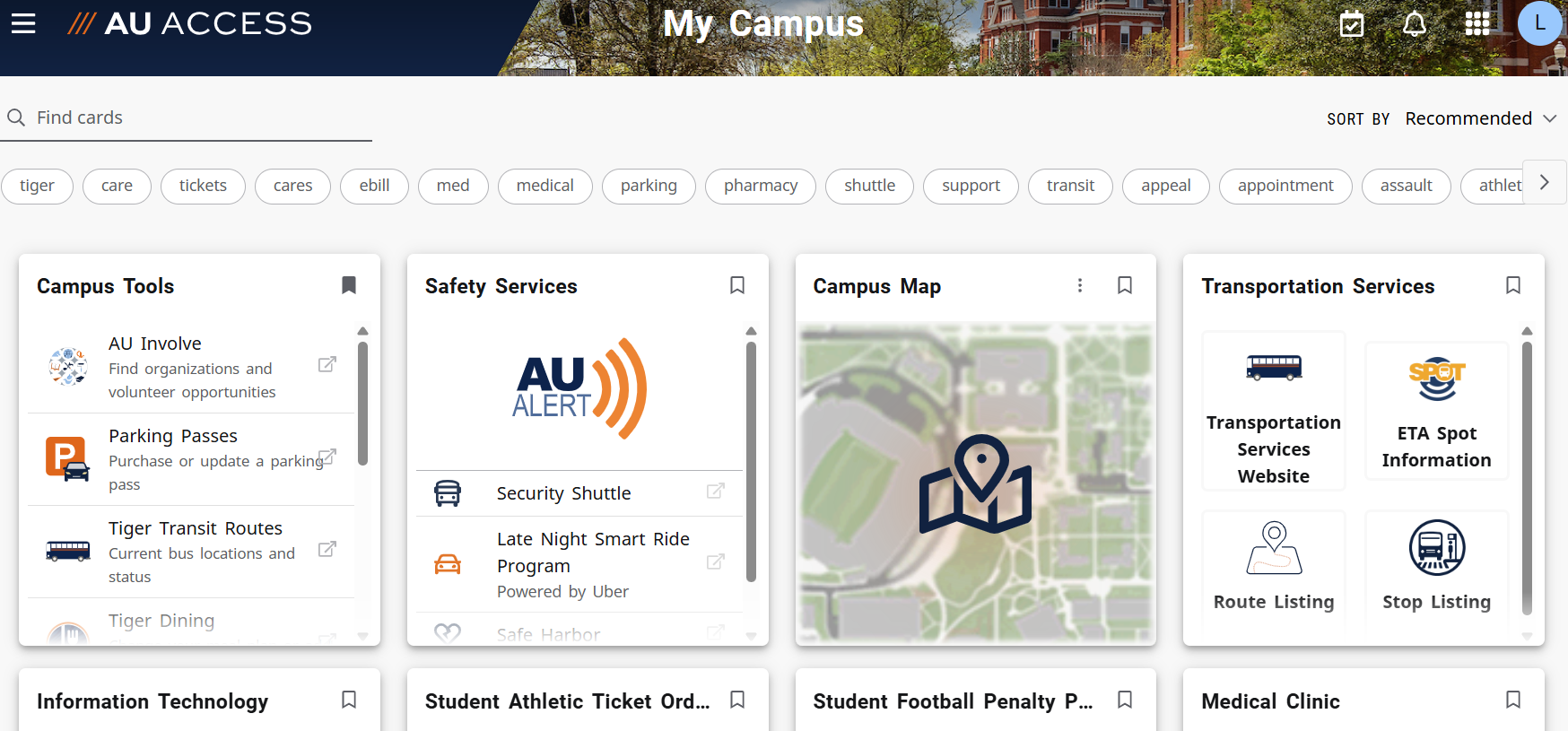This screenshot has height=731, width=1568.
Task: Open Stop Listing in Transportation Services
Action: point(1436,547)
